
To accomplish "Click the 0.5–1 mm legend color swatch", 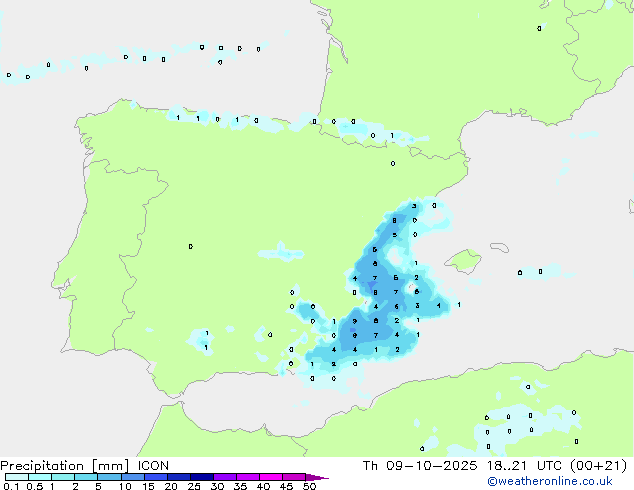I will [40, 477].
